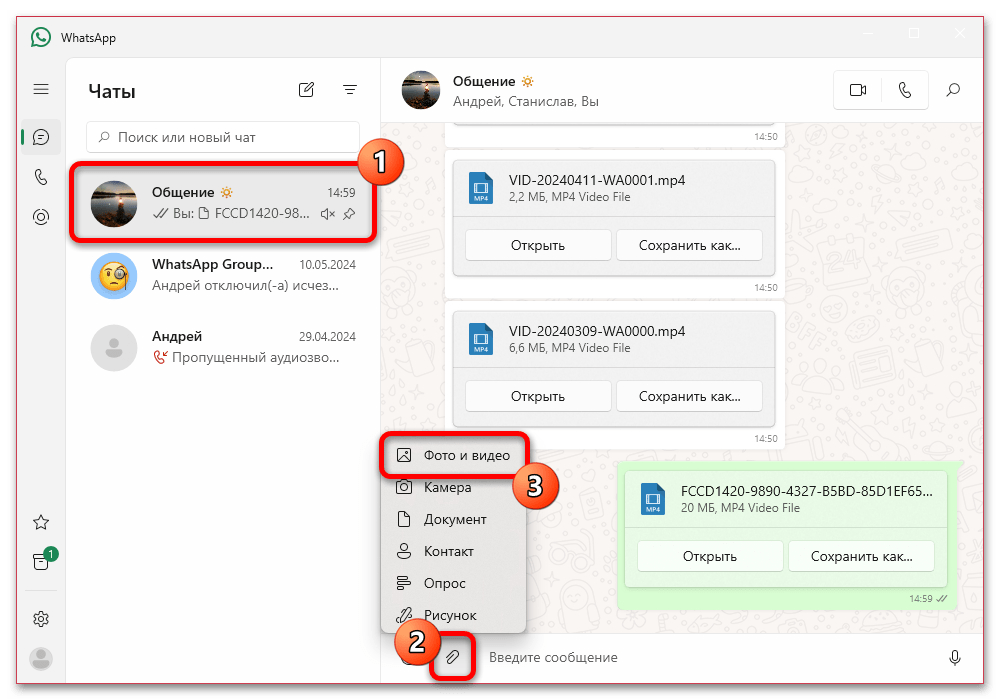Click the file name VID-20240411-WA0001.mp4

point(597,180)
